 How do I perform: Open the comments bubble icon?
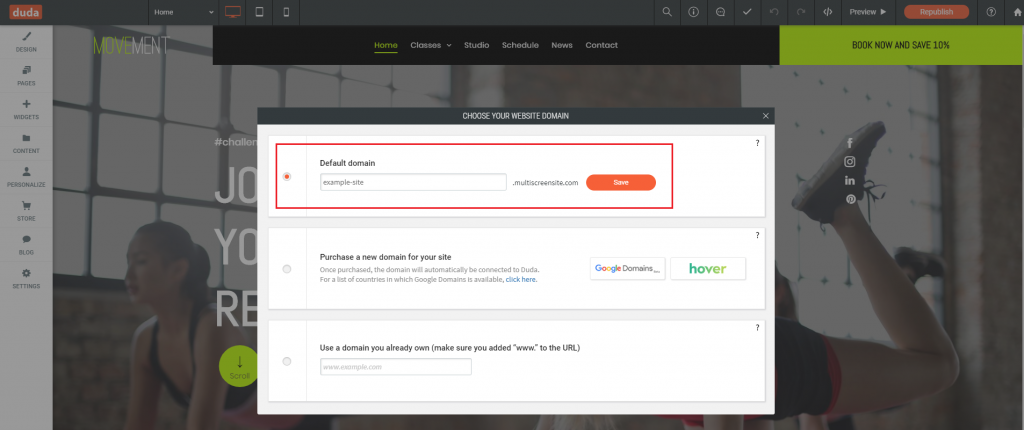720,12
